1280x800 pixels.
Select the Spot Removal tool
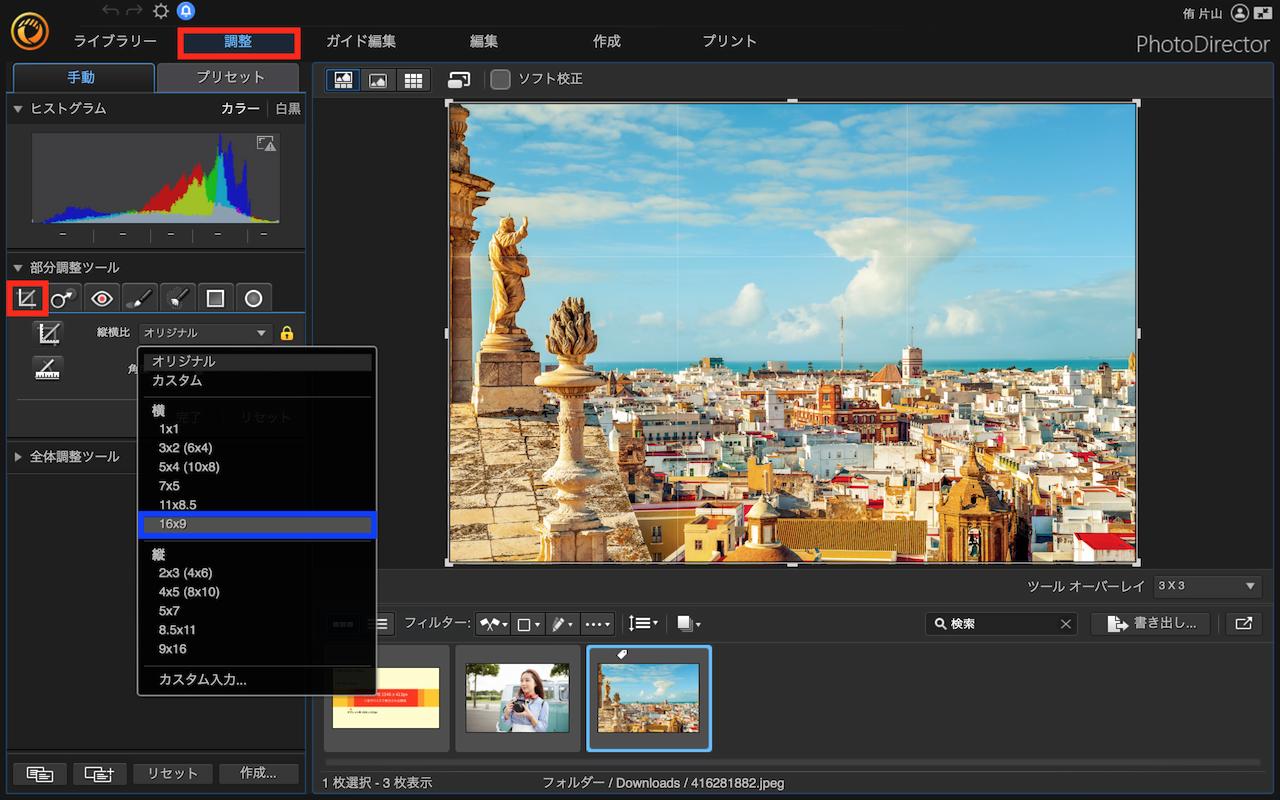point(63,298)
